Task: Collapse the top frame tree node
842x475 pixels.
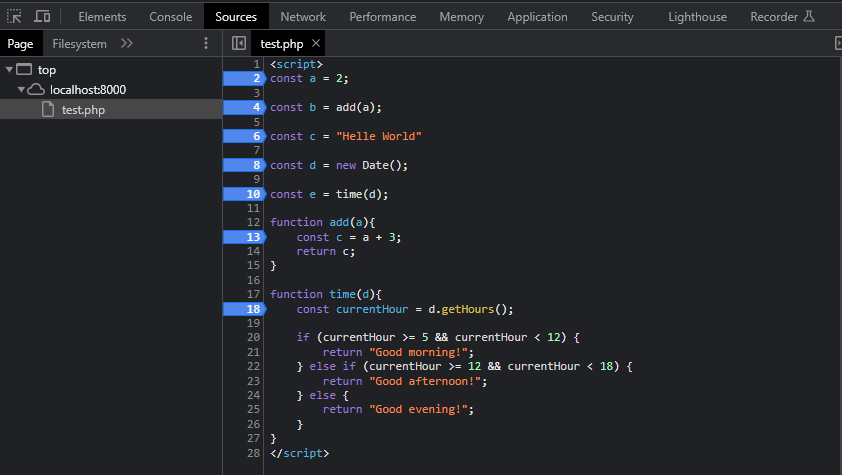Action: pos(9,70)
